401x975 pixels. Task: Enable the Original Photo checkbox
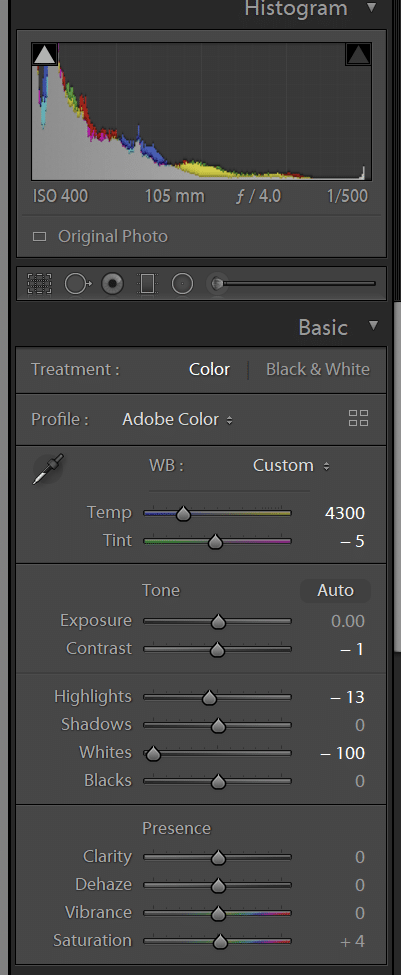point(40,237)
